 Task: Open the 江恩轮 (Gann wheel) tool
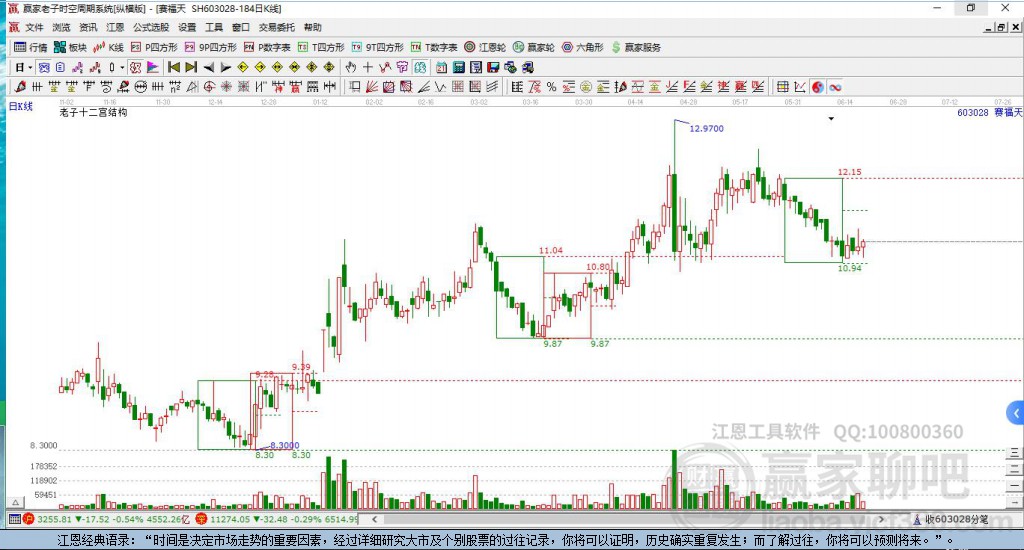click(485, 47)
